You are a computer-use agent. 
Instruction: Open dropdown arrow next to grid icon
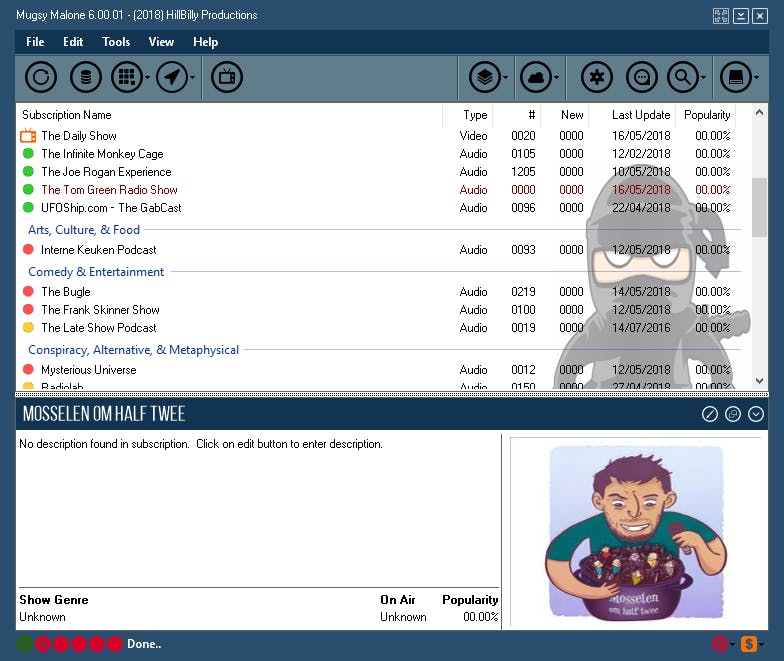pos(147,78)
